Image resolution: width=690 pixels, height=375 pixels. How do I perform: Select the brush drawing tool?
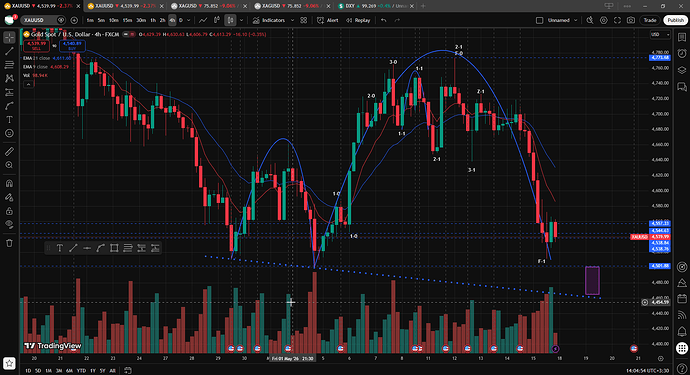9,106
